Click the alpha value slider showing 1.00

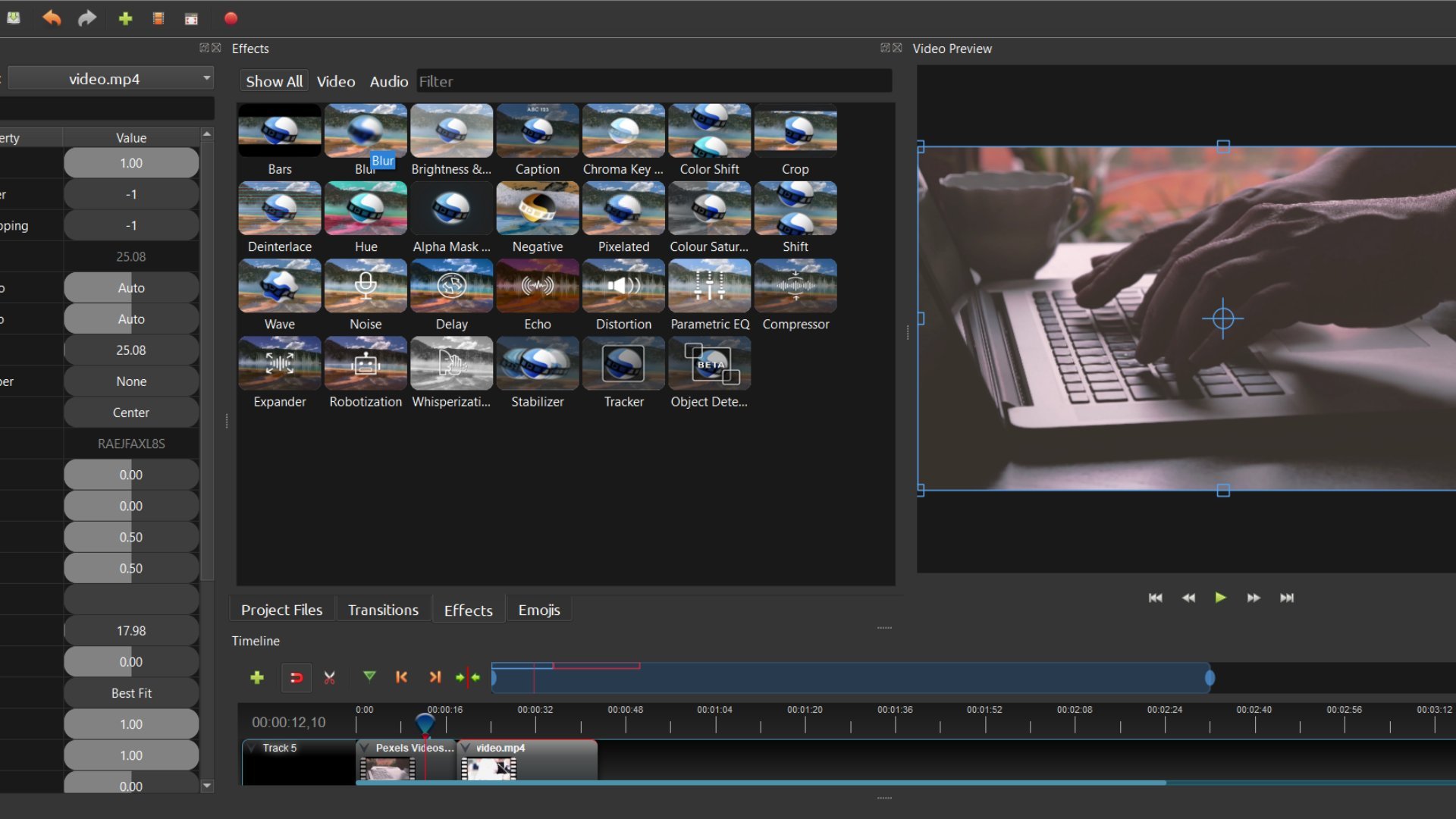(131, 163)
